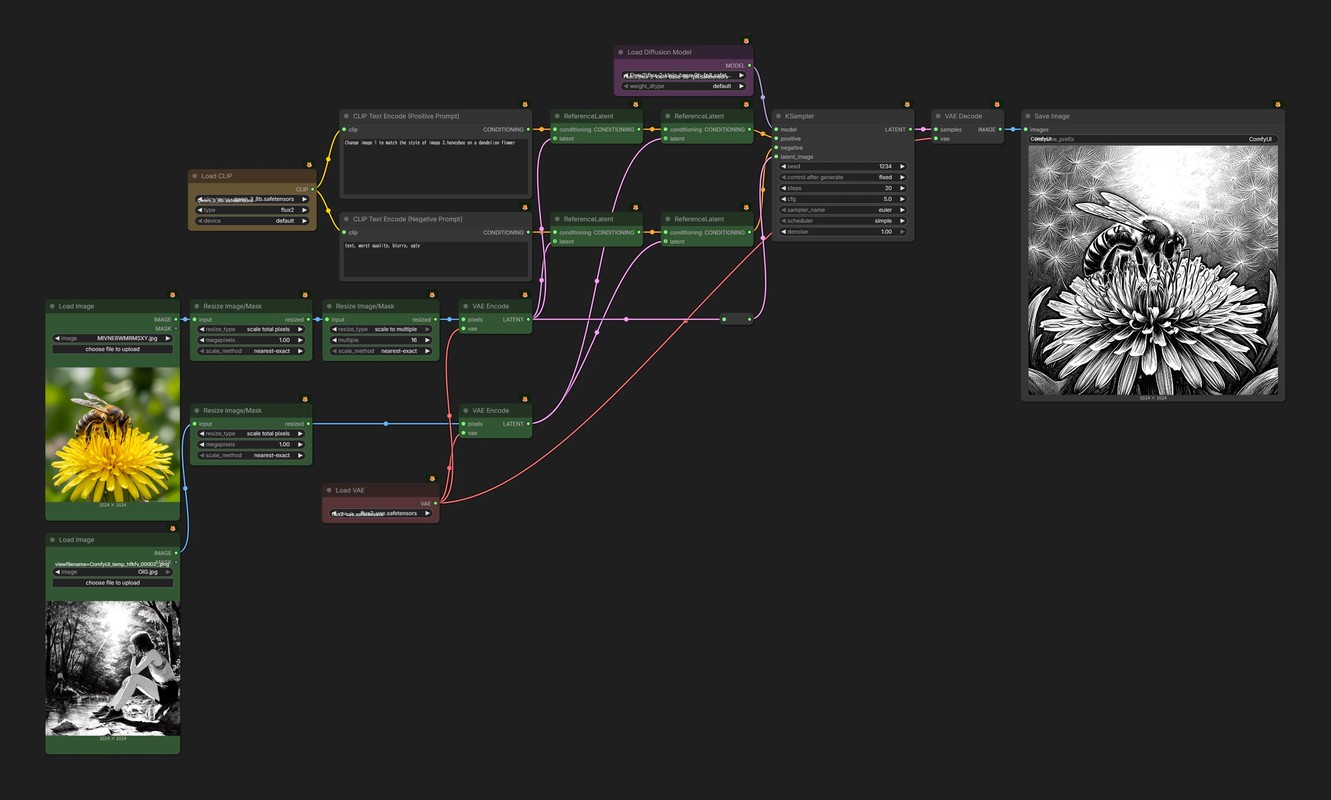Screen dimensions: 1331x800
Task: Click the MODEL output port on Load Diffusion Model
Action: coord(749,65)
